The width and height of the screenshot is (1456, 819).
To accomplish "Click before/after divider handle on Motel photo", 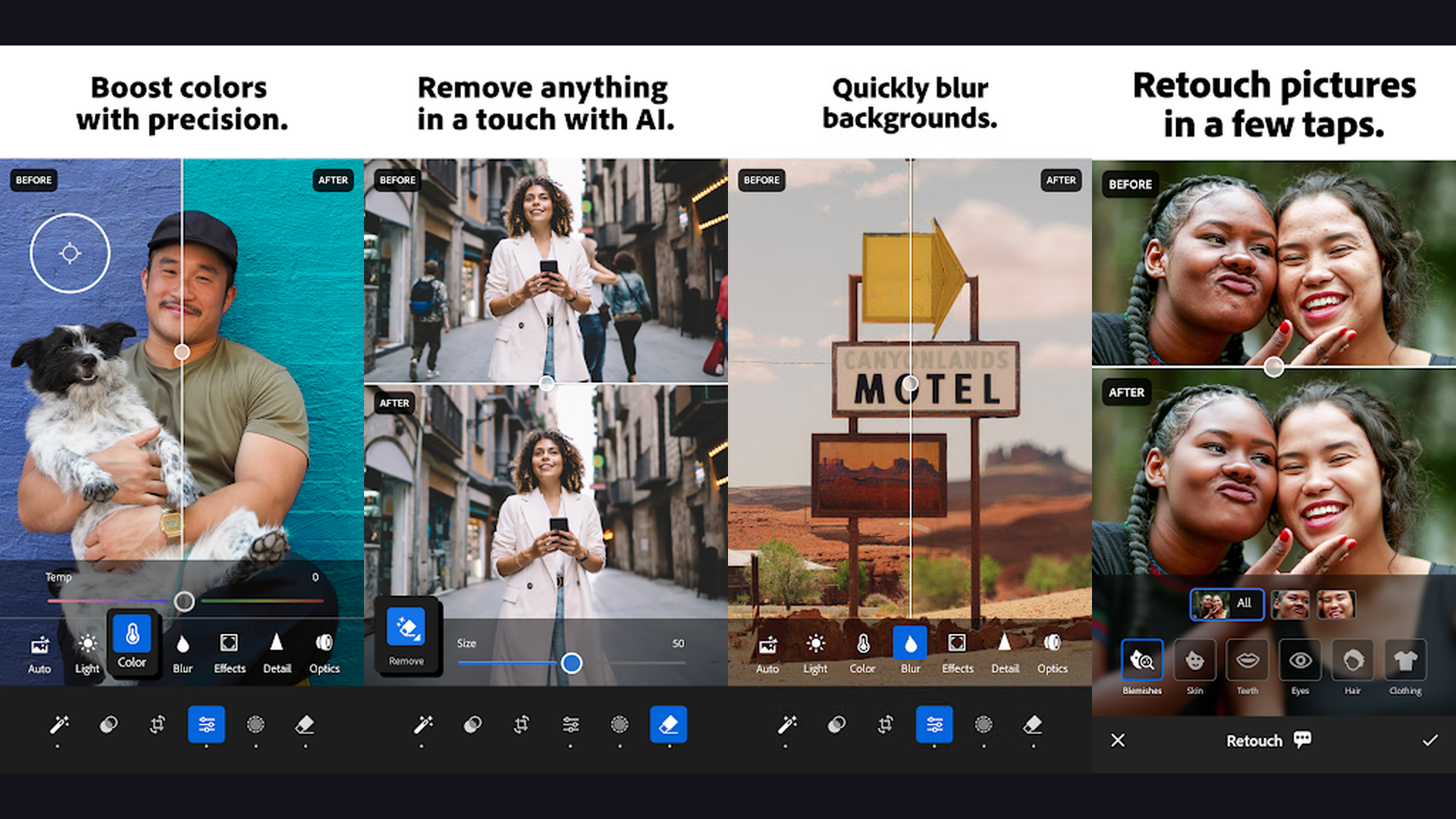I will click(x=910, y=384).
